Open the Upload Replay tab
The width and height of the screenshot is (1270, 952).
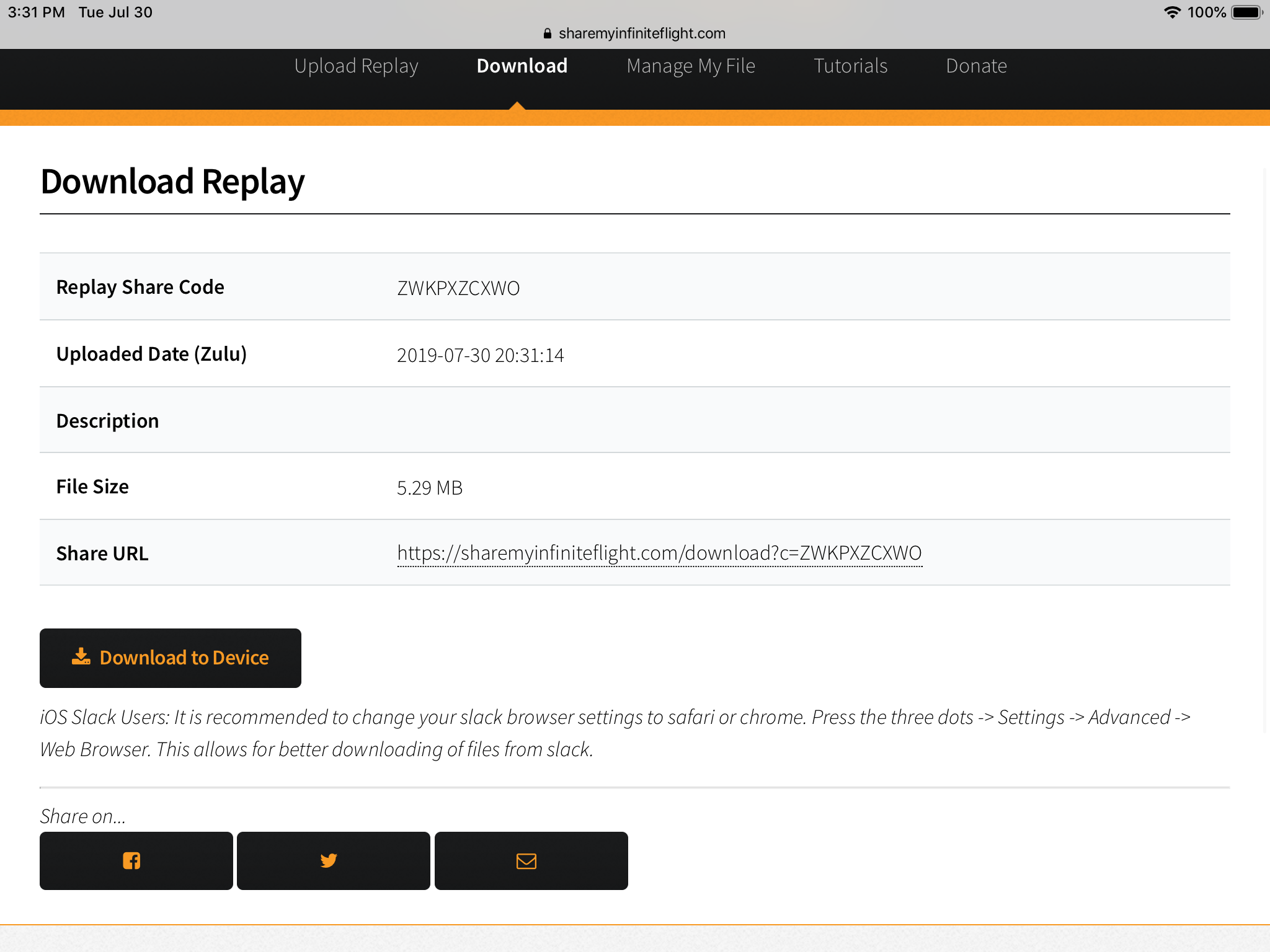click(356, 66)
